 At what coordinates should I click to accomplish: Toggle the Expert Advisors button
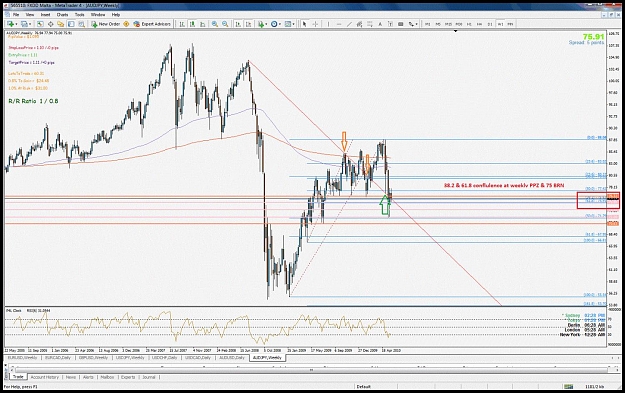tap(152, 24)
